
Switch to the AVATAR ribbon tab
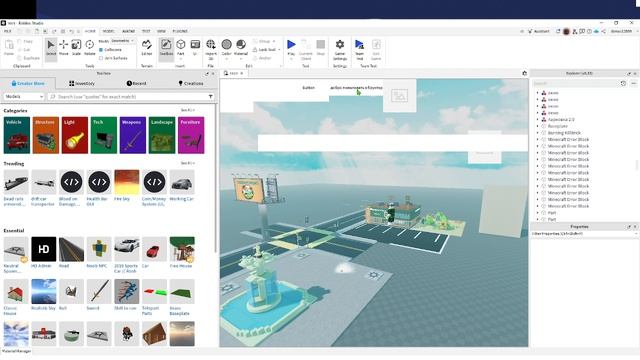[x=128, y=31]
